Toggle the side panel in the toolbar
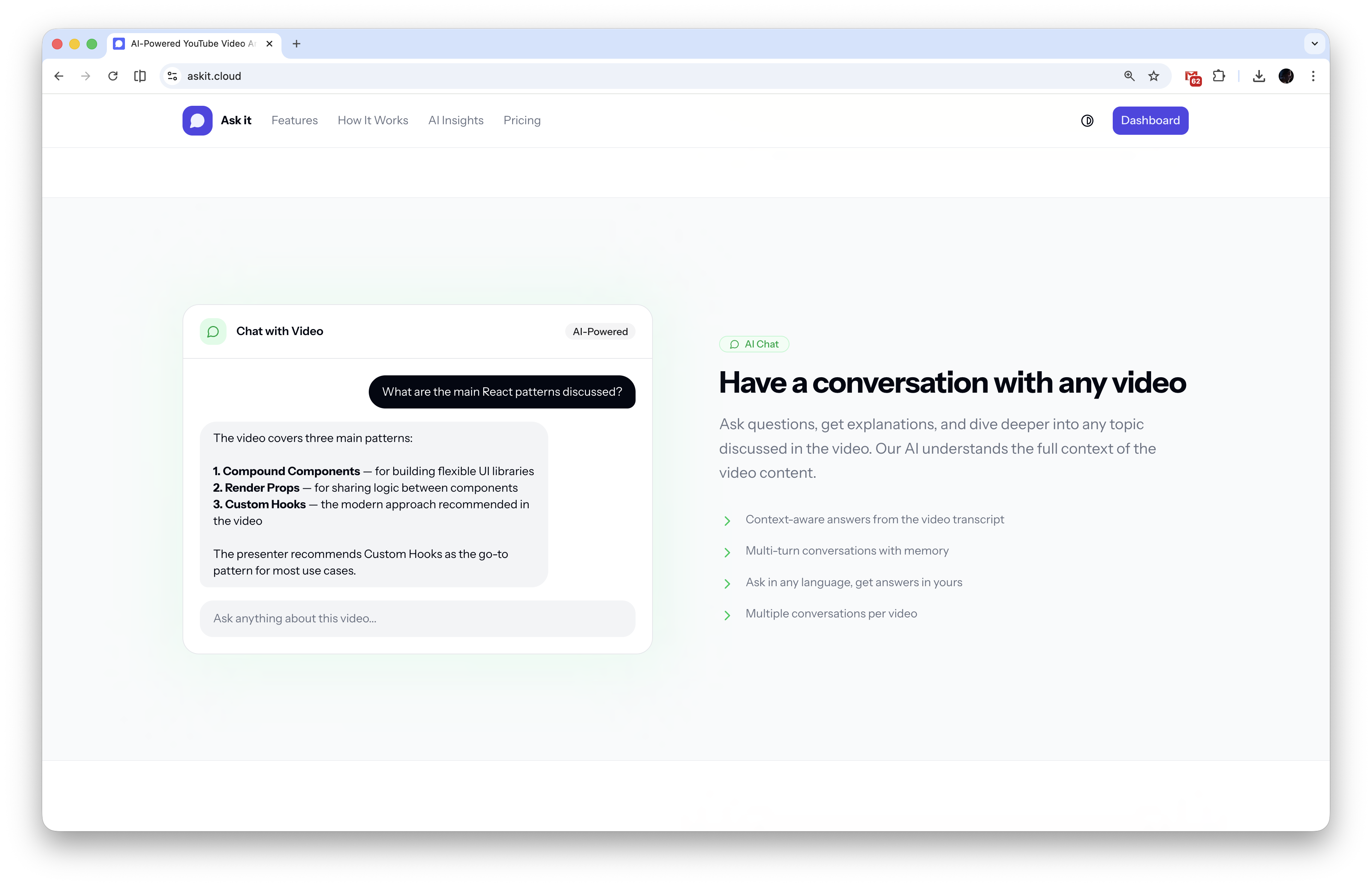Viewport: 1372px width, 887px height. [x=139, y=75]
